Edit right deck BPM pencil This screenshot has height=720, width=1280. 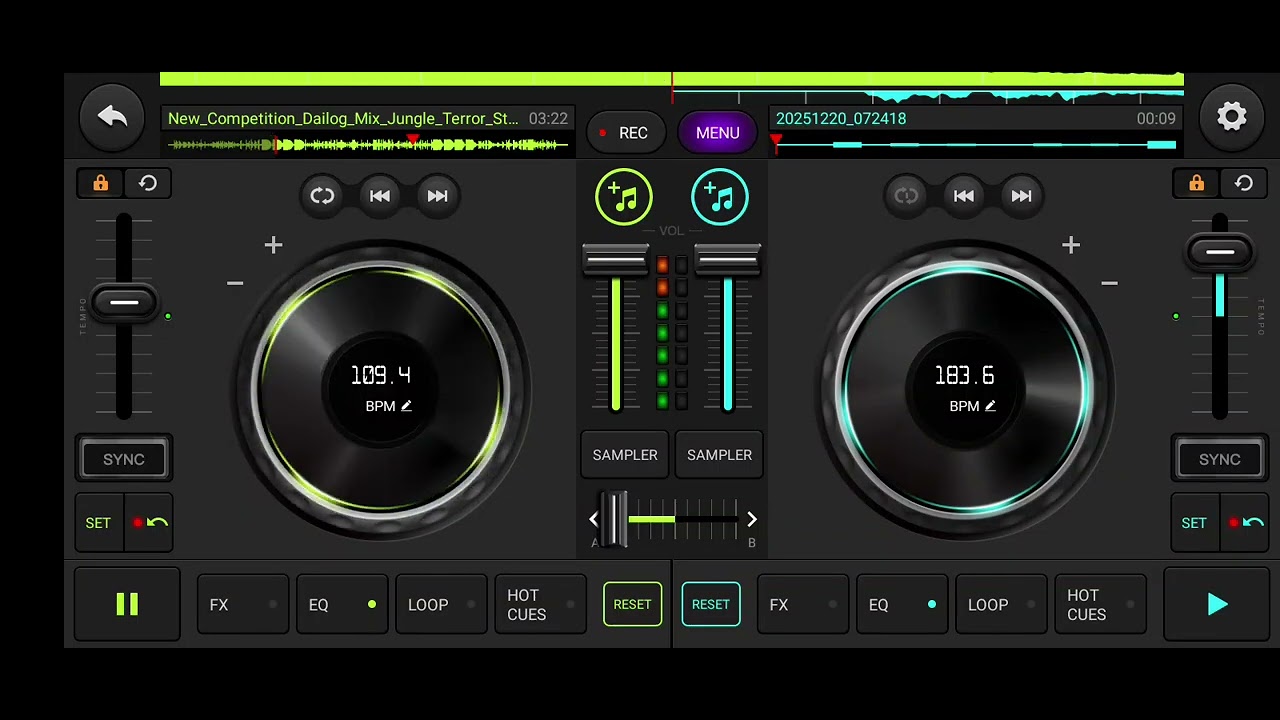pos(990,406)
